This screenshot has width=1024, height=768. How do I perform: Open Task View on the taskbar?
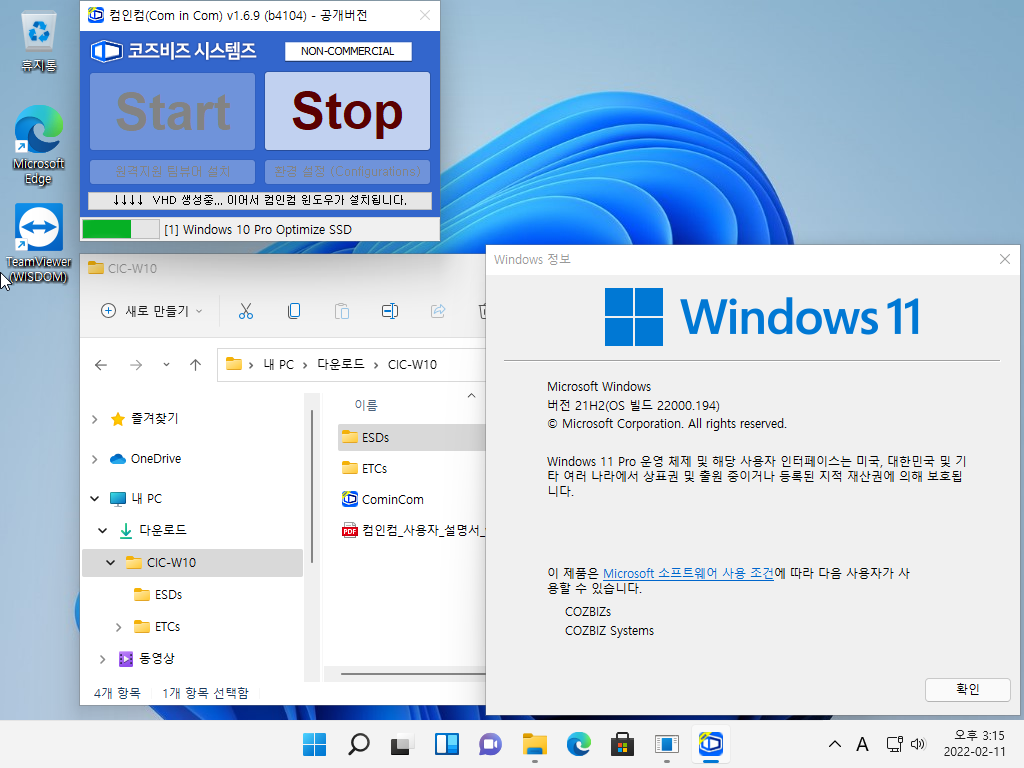[x=402, y=744]
